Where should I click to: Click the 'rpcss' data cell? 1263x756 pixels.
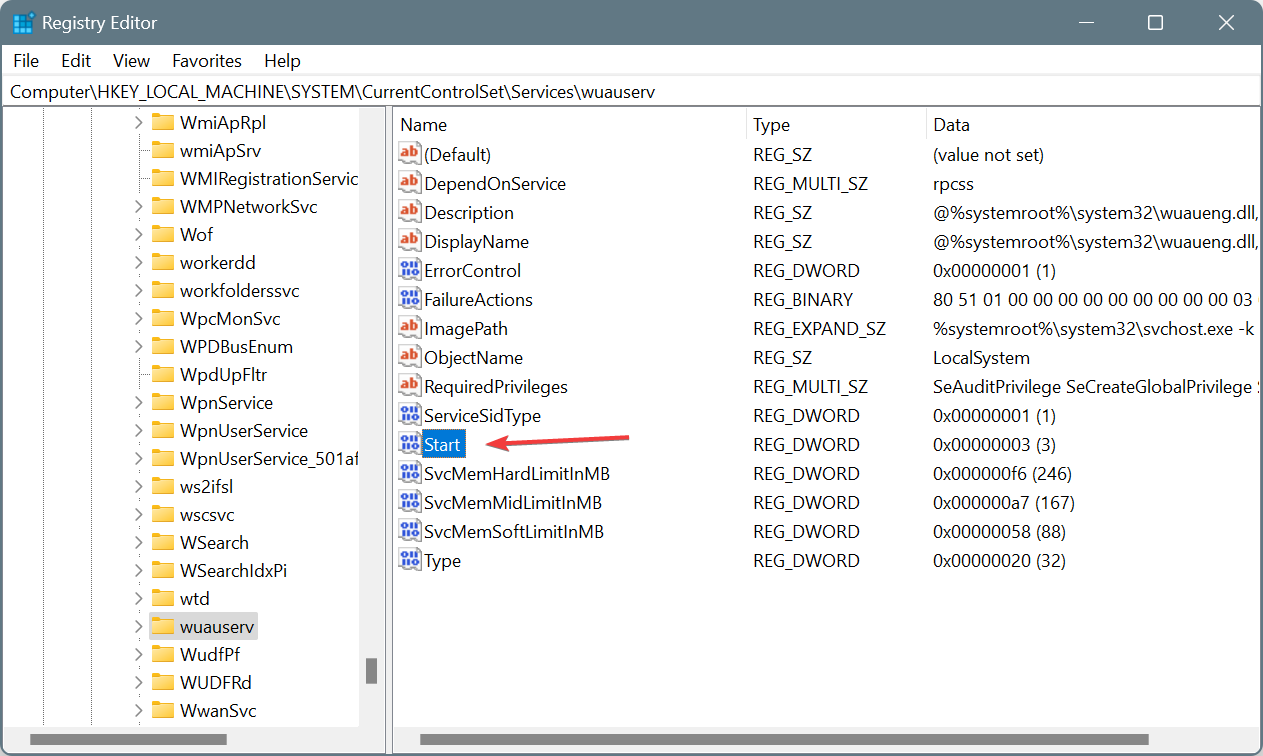coord(953,183)
